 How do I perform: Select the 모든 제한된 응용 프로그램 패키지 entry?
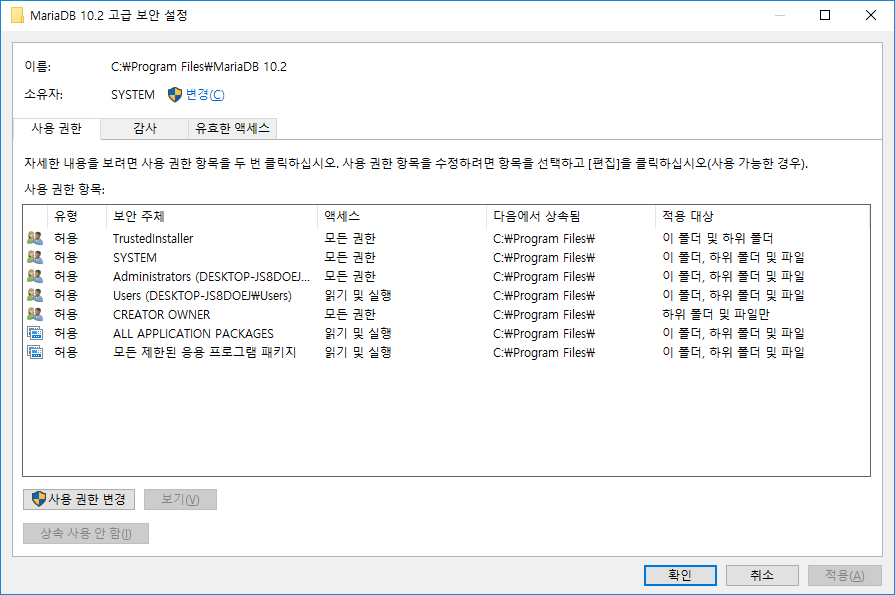(204, 352)
